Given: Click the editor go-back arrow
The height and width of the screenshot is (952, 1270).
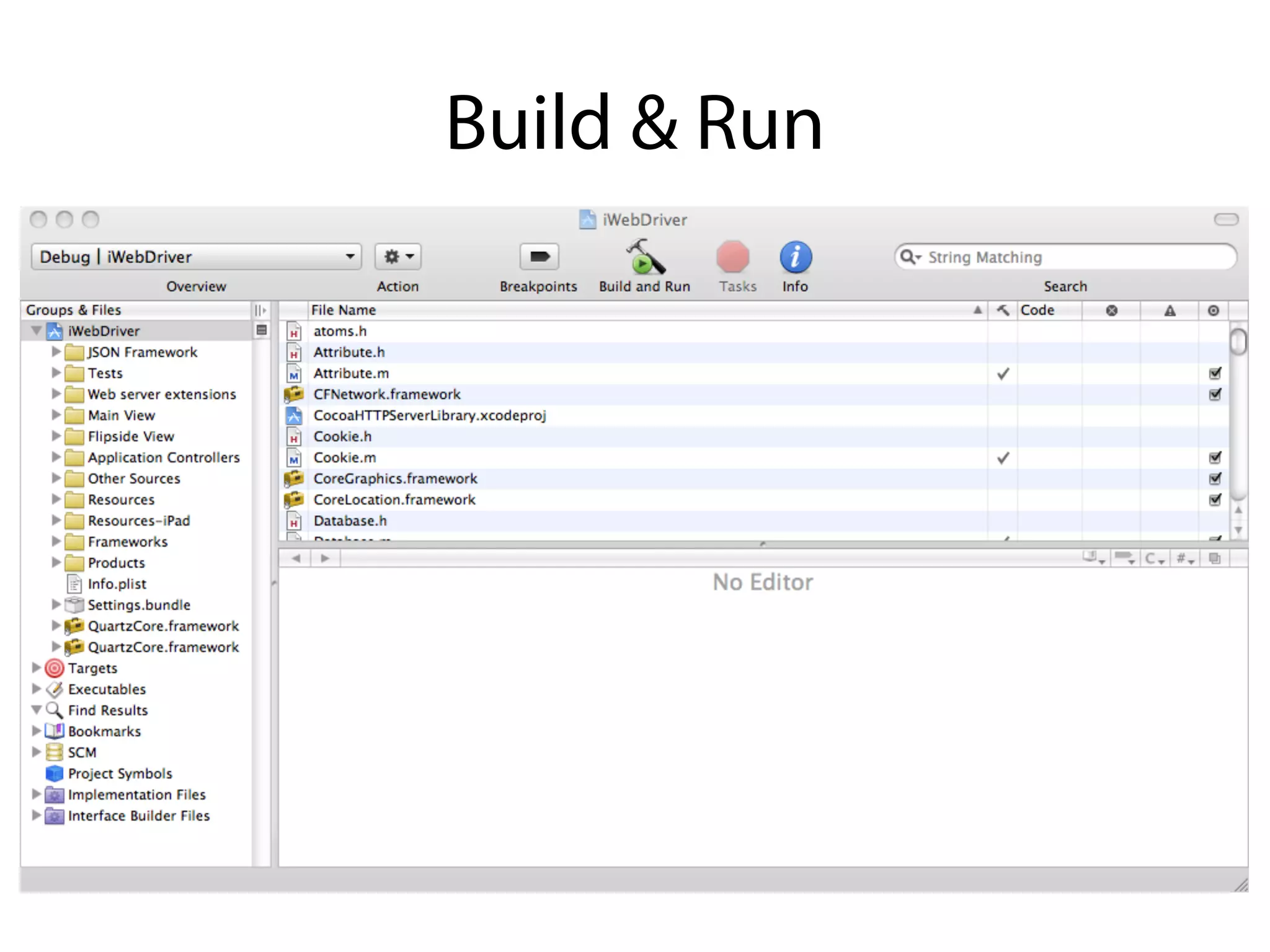Looking at the screenshot, I should [296, 558].
